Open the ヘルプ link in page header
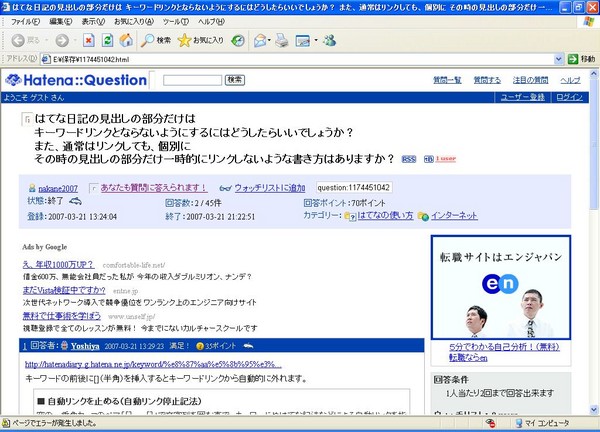The width and height of the screenshot is (600, 432). [x=570, y=80]
